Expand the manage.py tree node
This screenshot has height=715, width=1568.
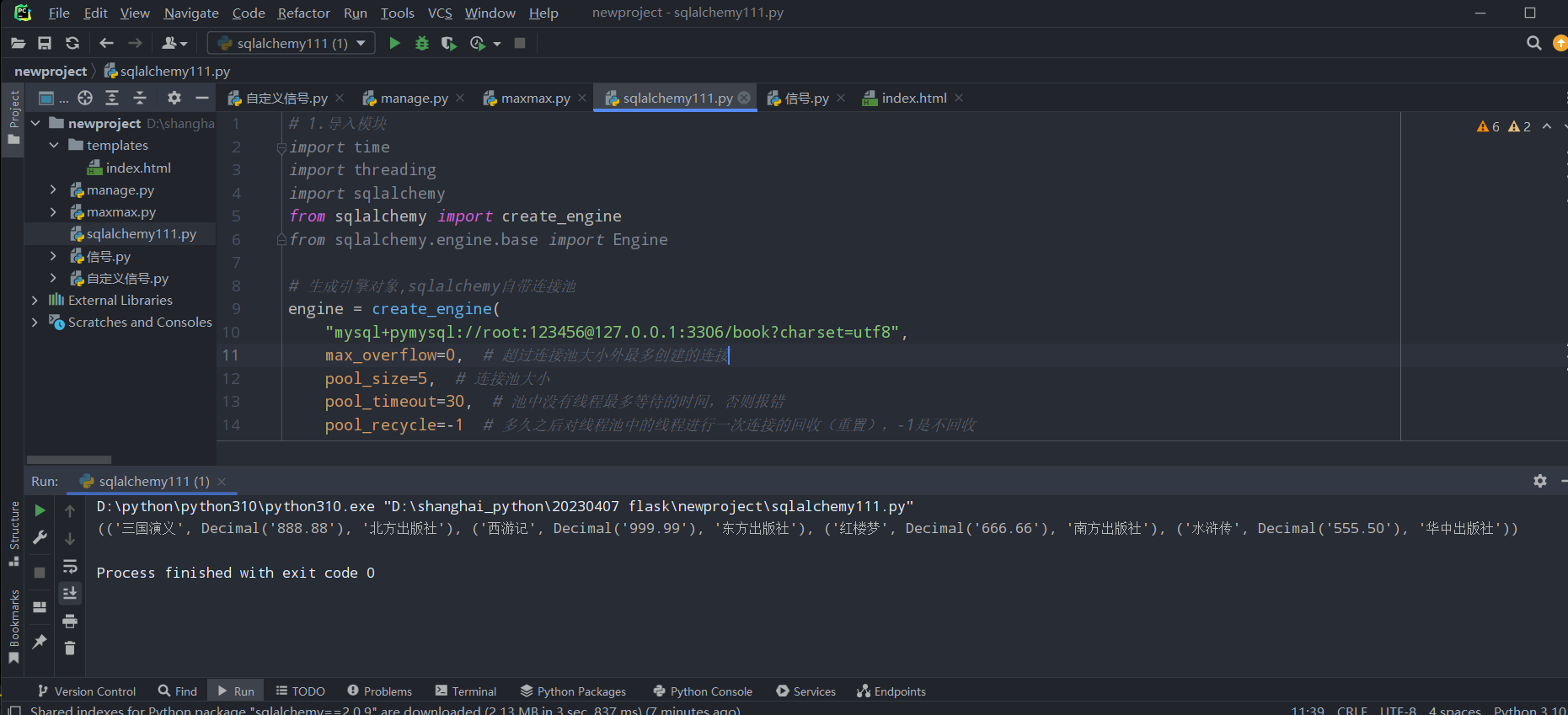click(54, 189)
